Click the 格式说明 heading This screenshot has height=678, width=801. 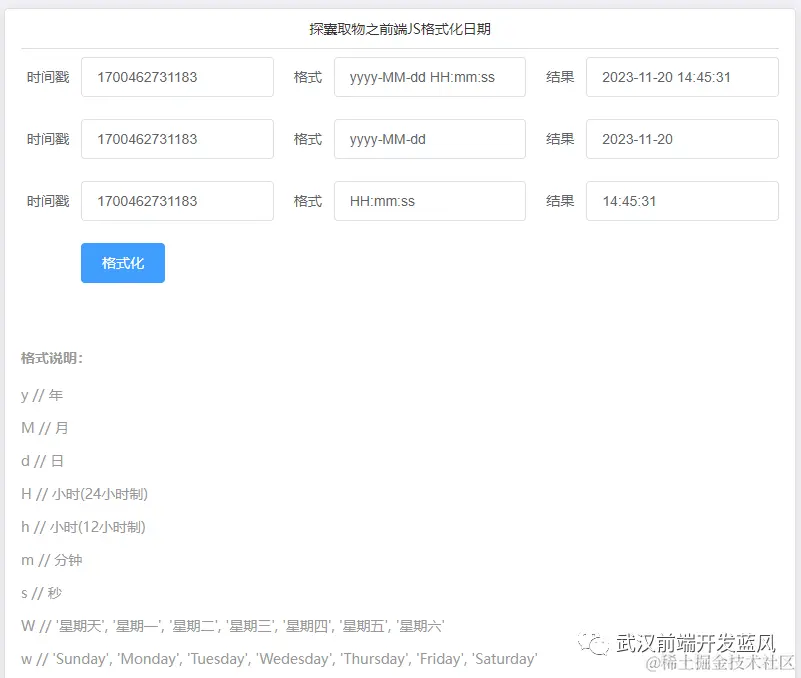[x=52, y=358]
